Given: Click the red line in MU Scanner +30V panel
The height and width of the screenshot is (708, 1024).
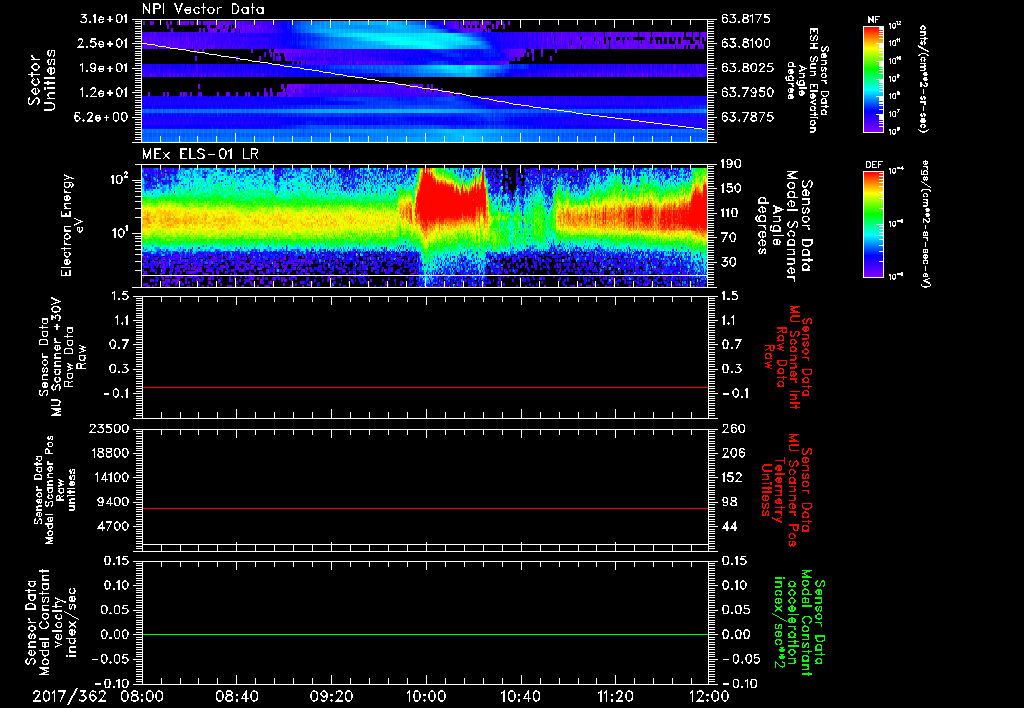Looking at the screenshot, I should coord(424,387).
